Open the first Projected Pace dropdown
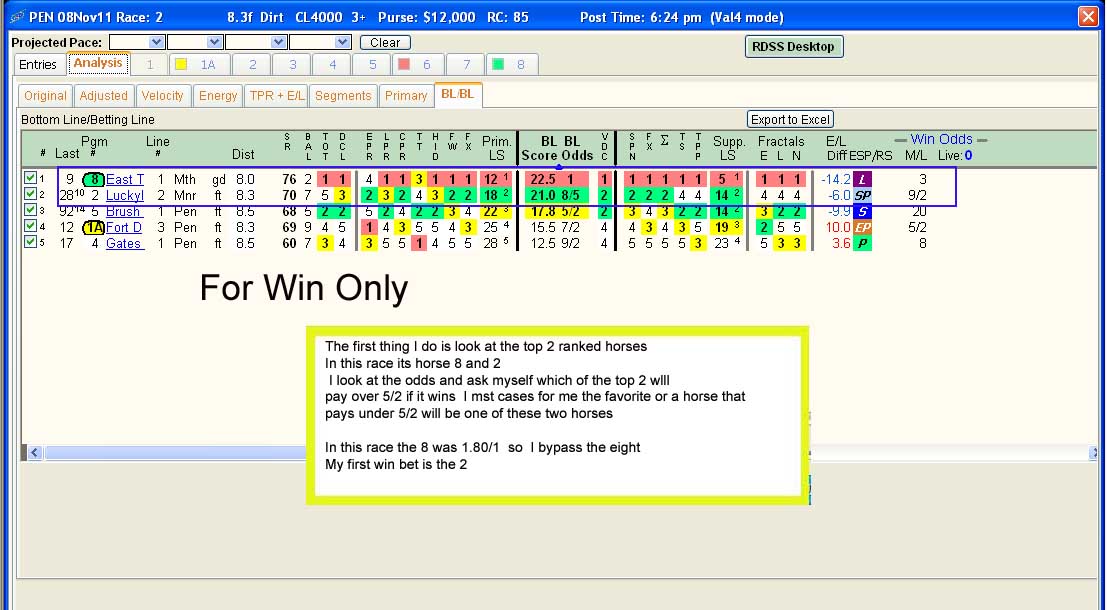Viewport: 1107px width, 610px height. click(x=157, y=42)
